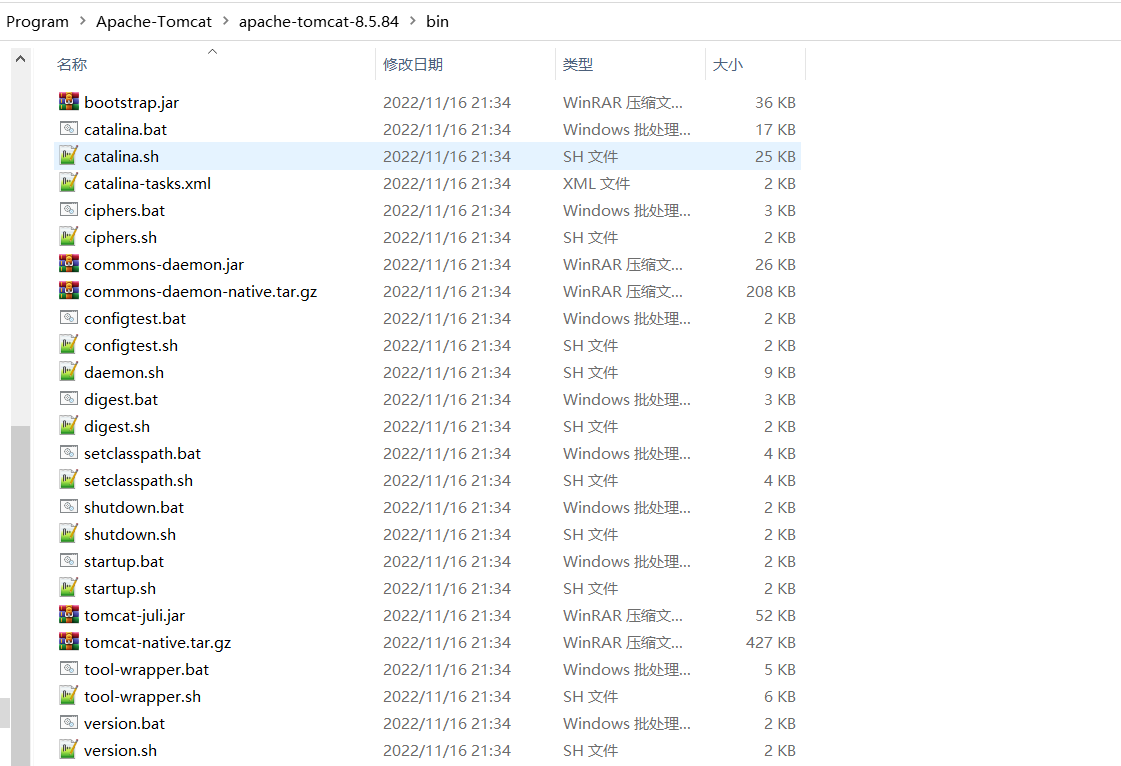Click the version.sh file icon
The image size is (1121, 766).
coord(69,750)
